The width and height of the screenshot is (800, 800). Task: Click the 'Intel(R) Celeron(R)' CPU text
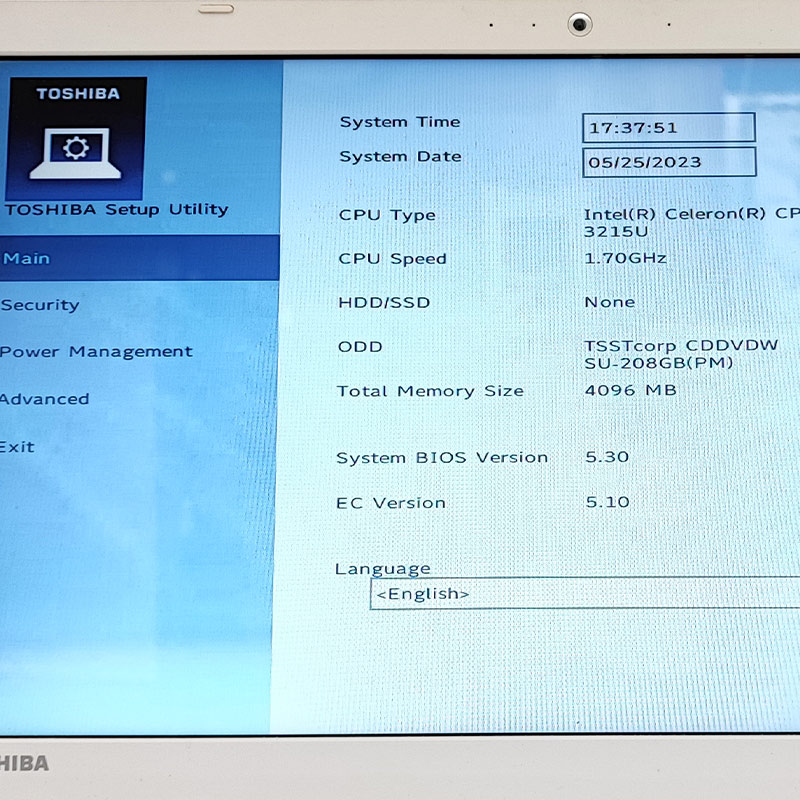pyautogui.click(x=675, y=214)
